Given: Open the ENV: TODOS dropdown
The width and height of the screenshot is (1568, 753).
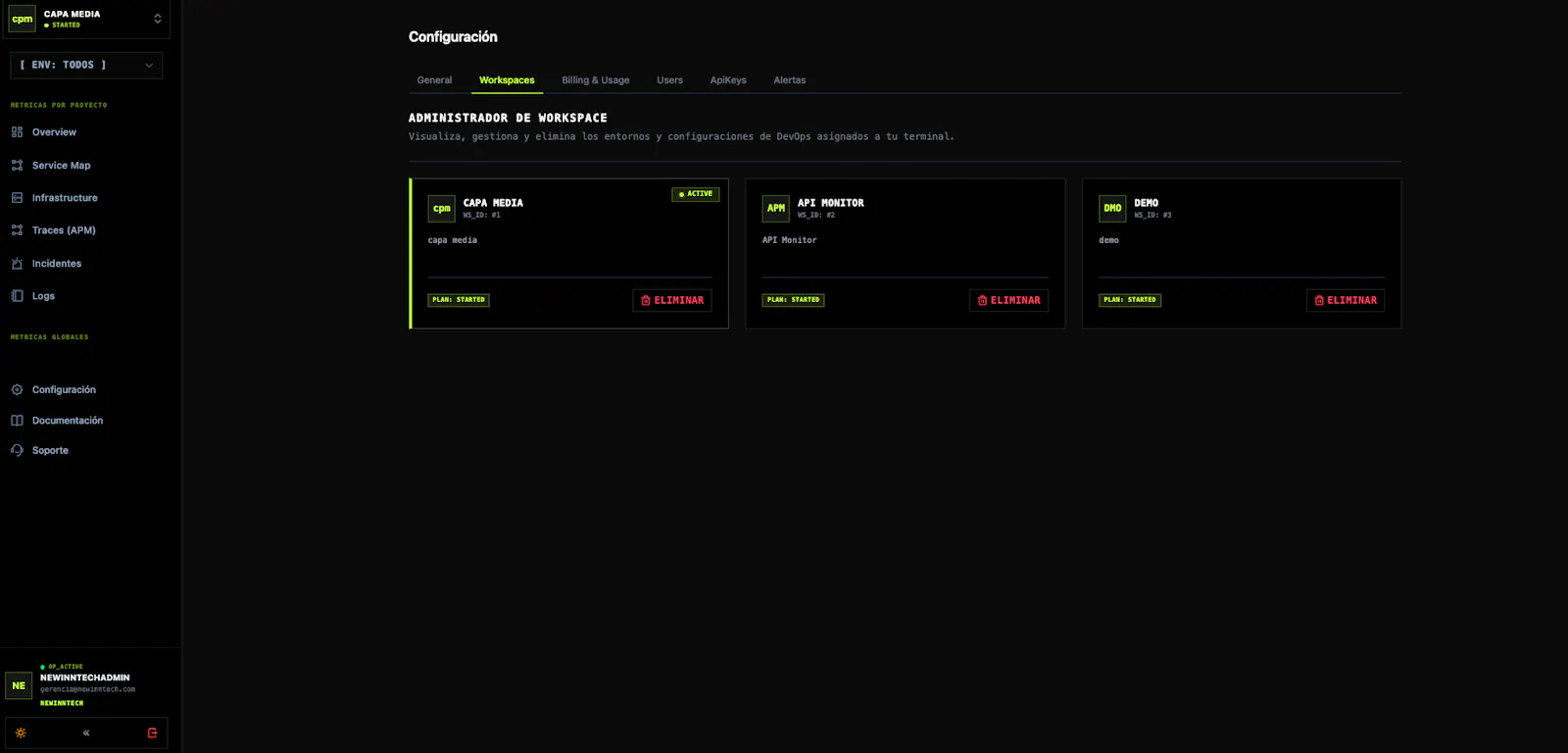Looking at the screenshot, I should tap(86, 66).
